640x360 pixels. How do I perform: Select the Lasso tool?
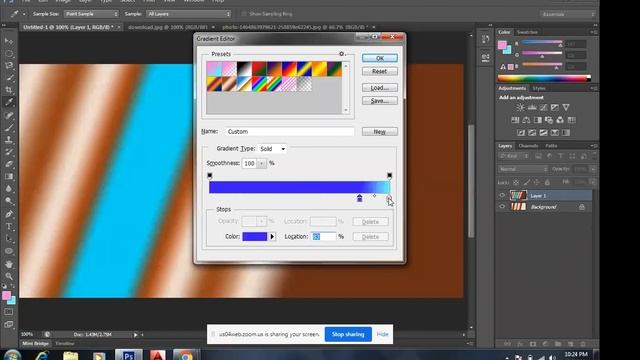[x=9, y=65]
